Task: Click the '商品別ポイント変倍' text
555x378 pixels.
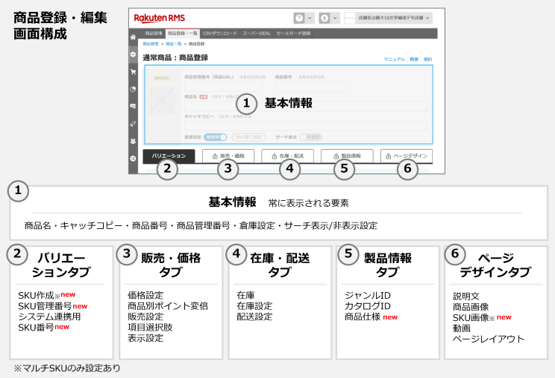Action: pyautogui.click(x=168, y=306)
